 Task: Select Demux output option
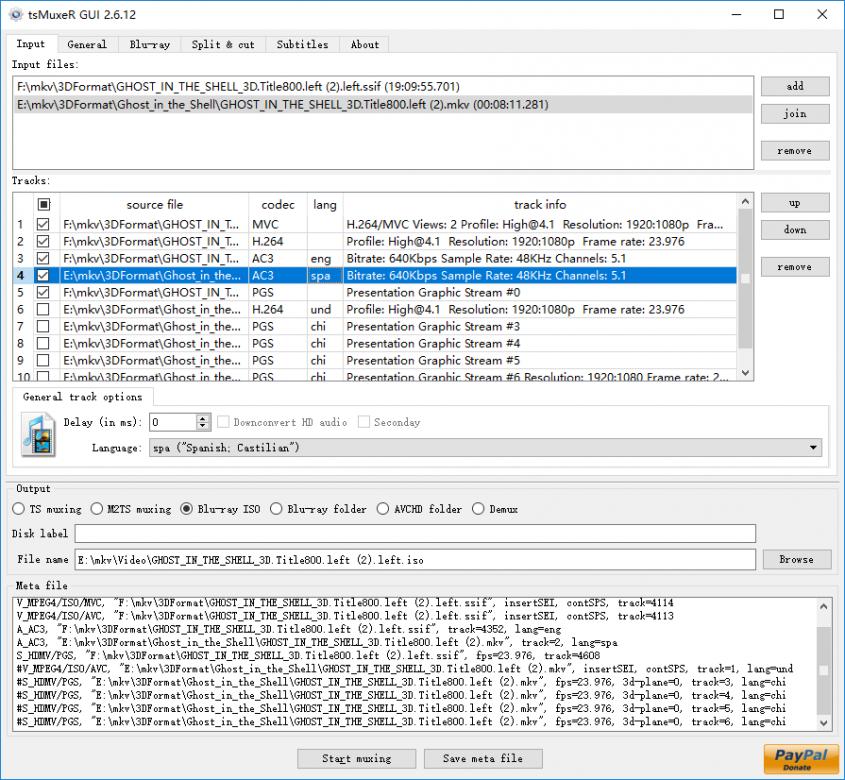pos(495,509)
